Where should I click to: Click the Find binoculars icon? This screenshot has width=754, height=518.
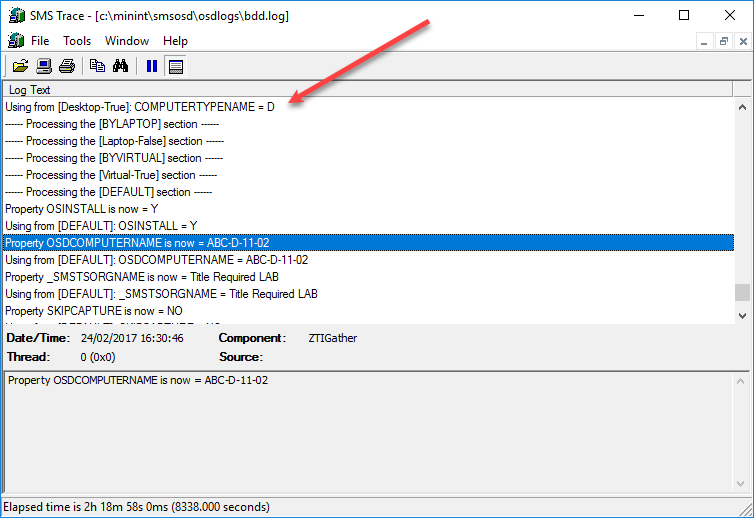point(121,67)
